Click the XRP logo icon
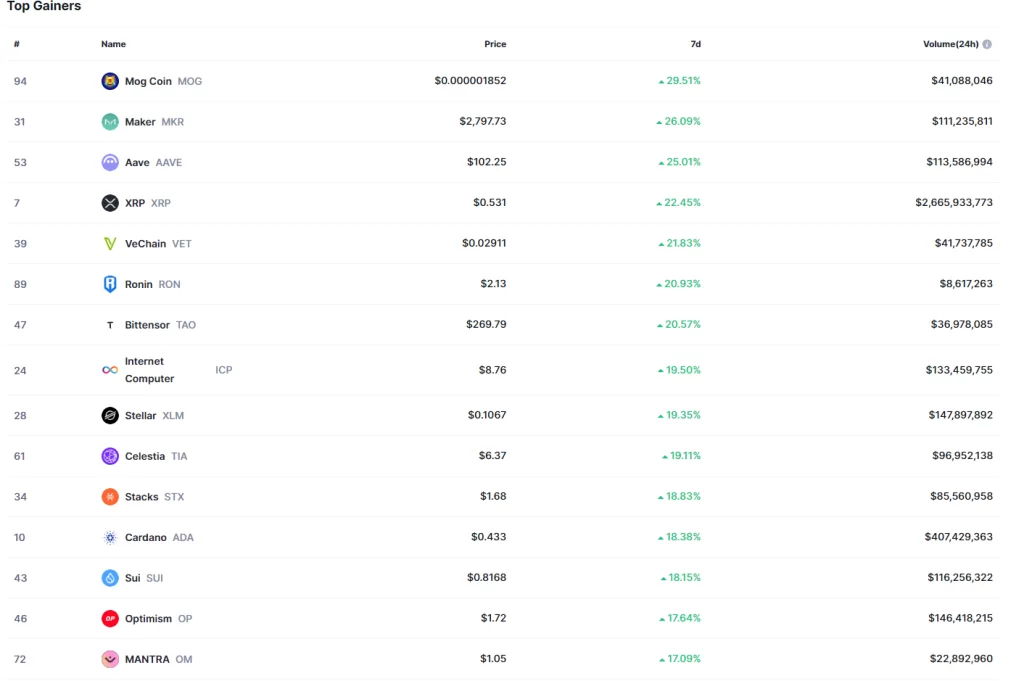Image resolution: width=1024 pixels, height=681 pixels. coord(110,203)
